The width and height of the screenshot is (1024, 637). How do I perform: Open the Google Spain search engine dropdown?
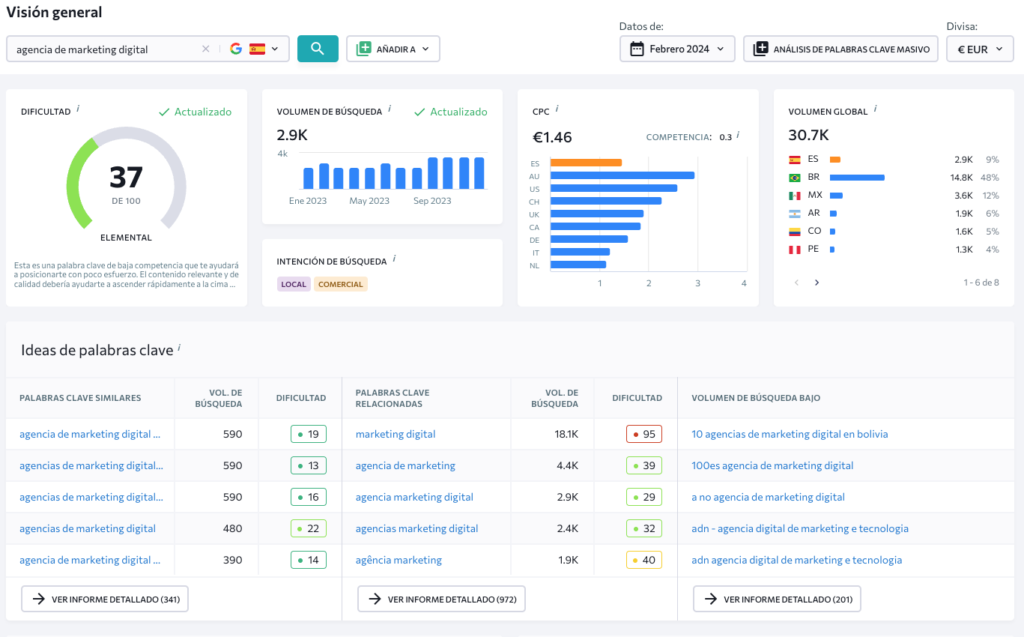[255, 49]
